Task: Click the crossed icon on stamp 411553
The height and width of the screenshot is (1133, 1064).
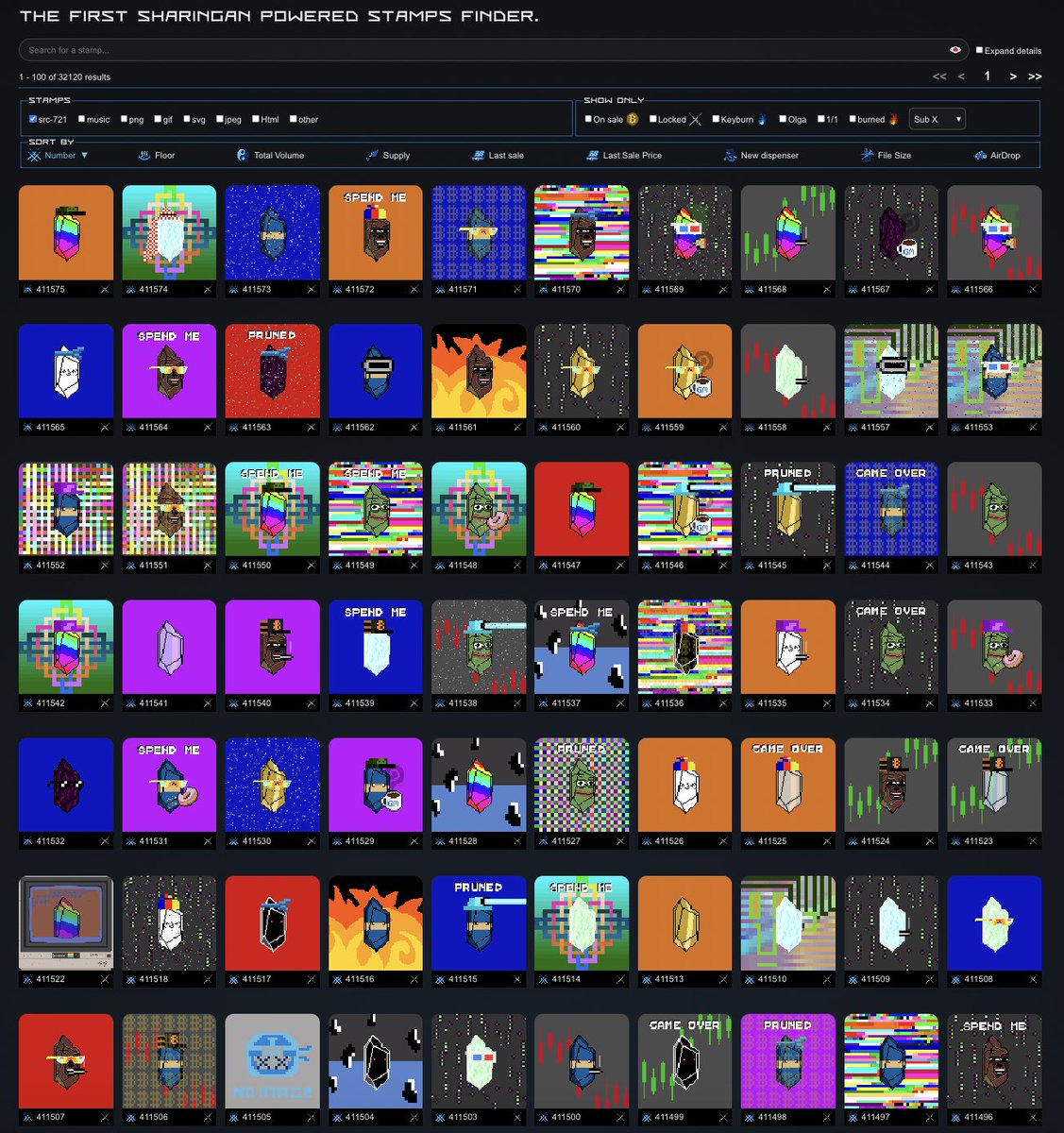Action: pyautogui.click(x=1033, y=428)
